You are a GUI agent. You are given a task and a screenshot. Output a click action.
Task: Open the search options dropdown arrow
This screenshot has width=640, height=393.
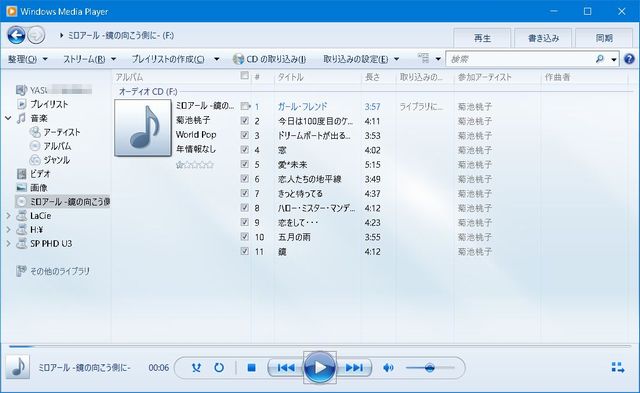(x=613, y=60)
